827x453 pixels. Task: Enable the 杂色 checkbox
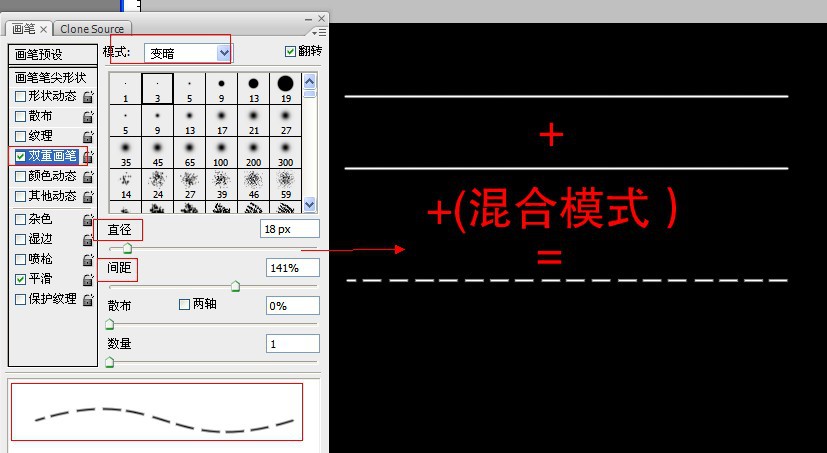click(x=21, y=219)
